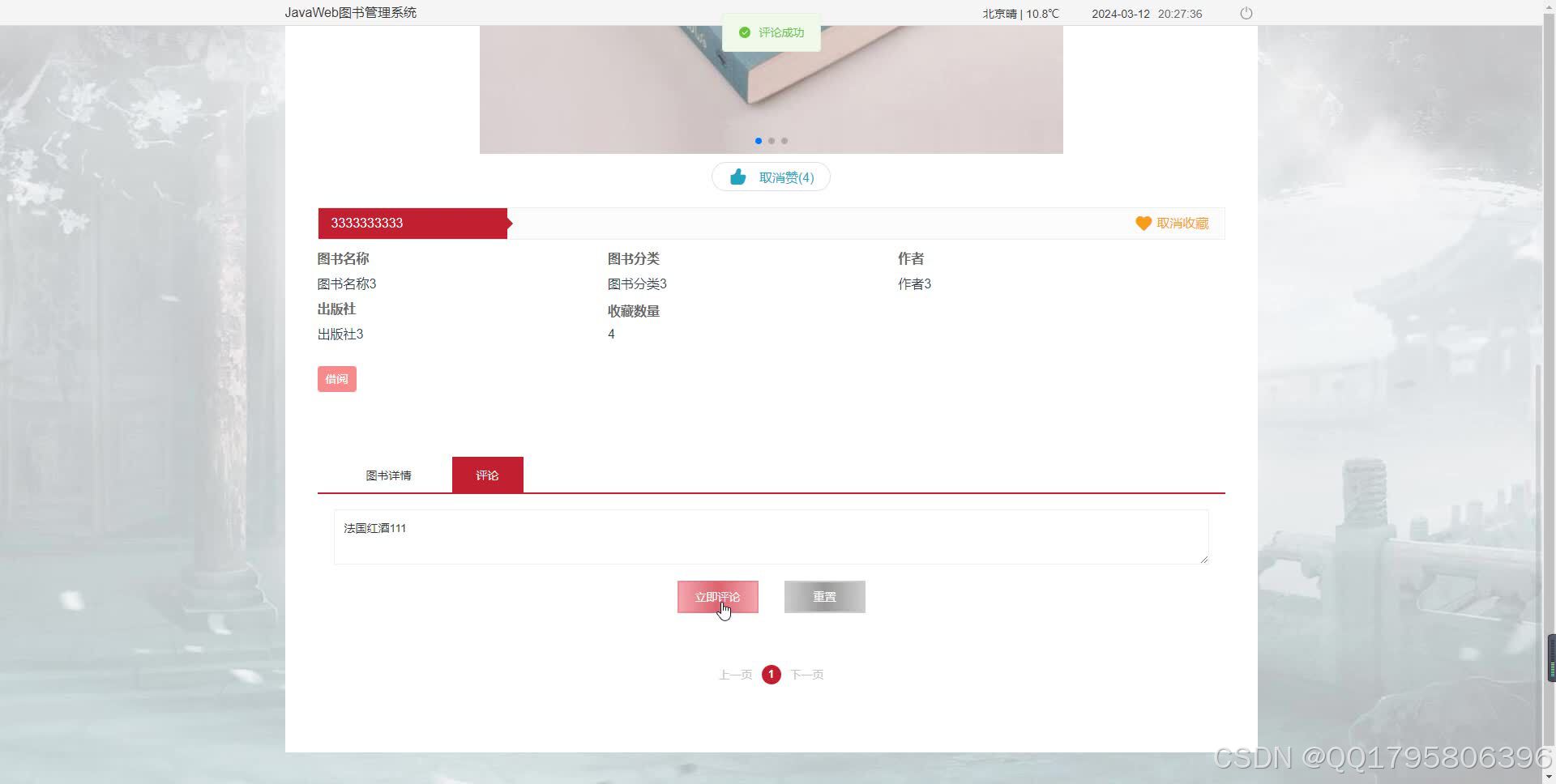Unfavorite the book via 取消收藏
The width and height of the screenshot is (1556, 784).
[x=1182, y=224]
